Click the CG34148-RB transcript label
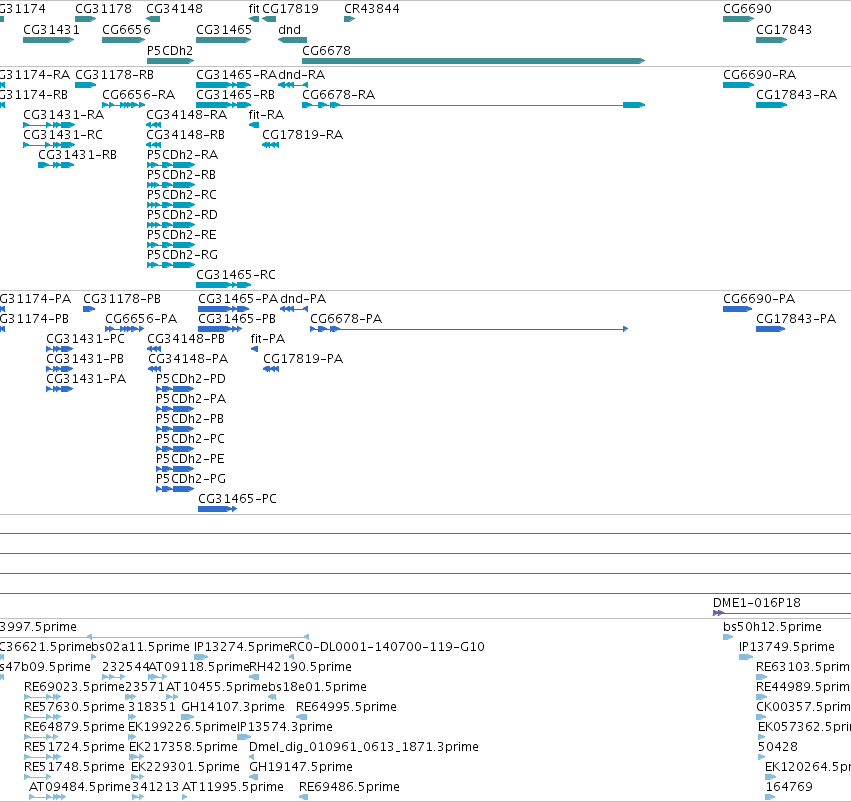 [185, 135]
